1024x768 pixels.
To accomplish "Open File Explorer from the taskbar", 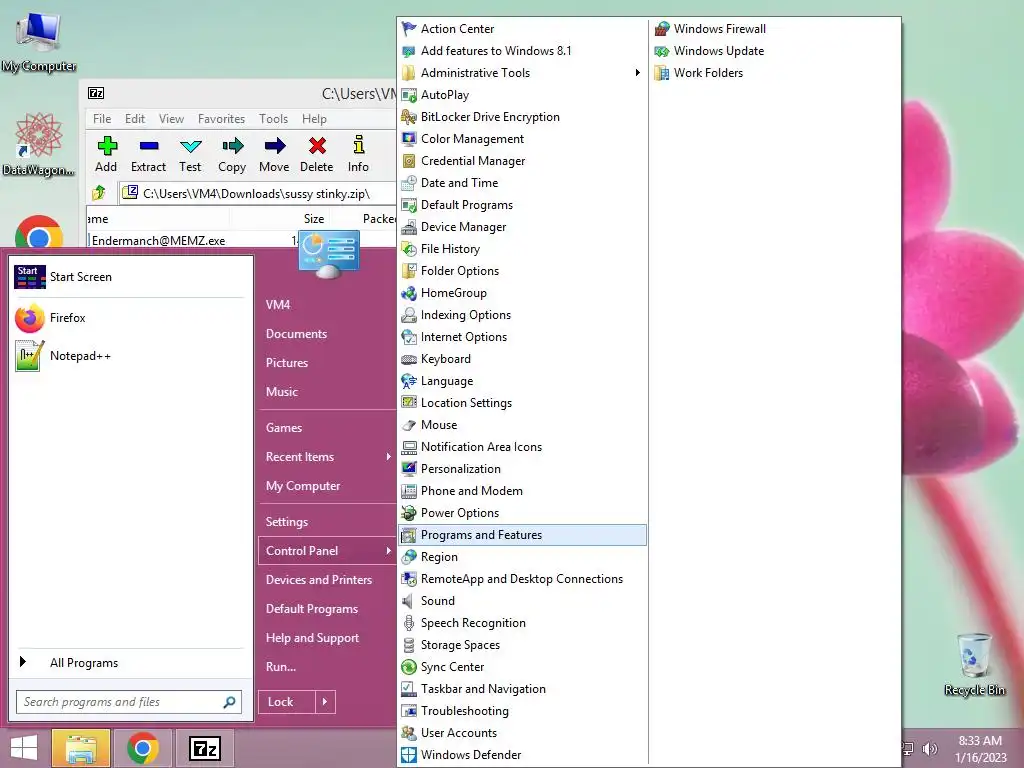I will coord(80,748).
